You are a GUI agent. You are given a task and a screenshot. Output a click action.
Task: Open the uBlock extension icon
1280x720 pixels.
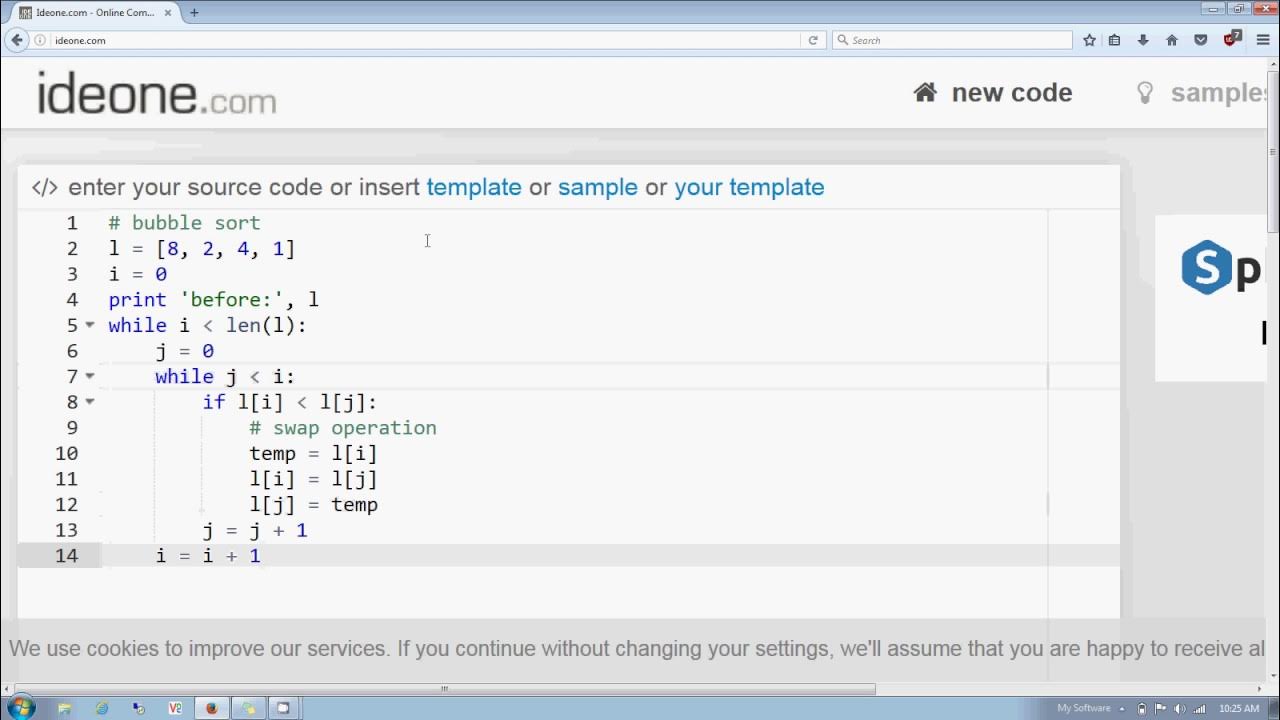point(1232,40)
